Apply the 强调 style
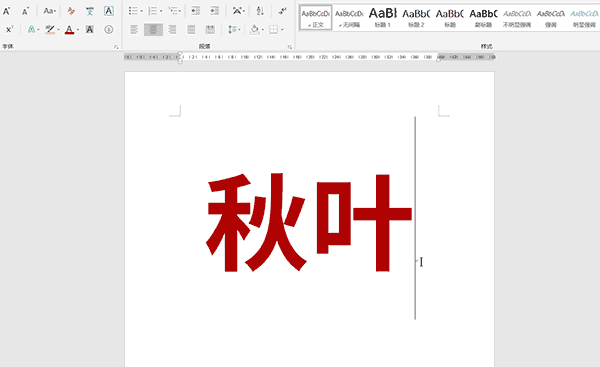This screenshot has height=367, width=600. [551, 18]
